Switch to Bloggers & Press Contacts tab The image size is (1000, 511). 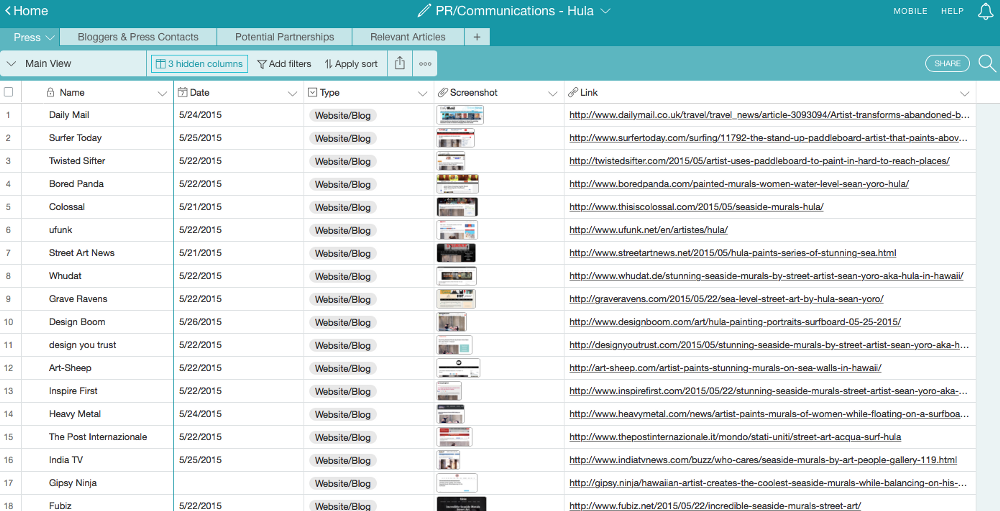pyautogui.click(x=138, y=37)
